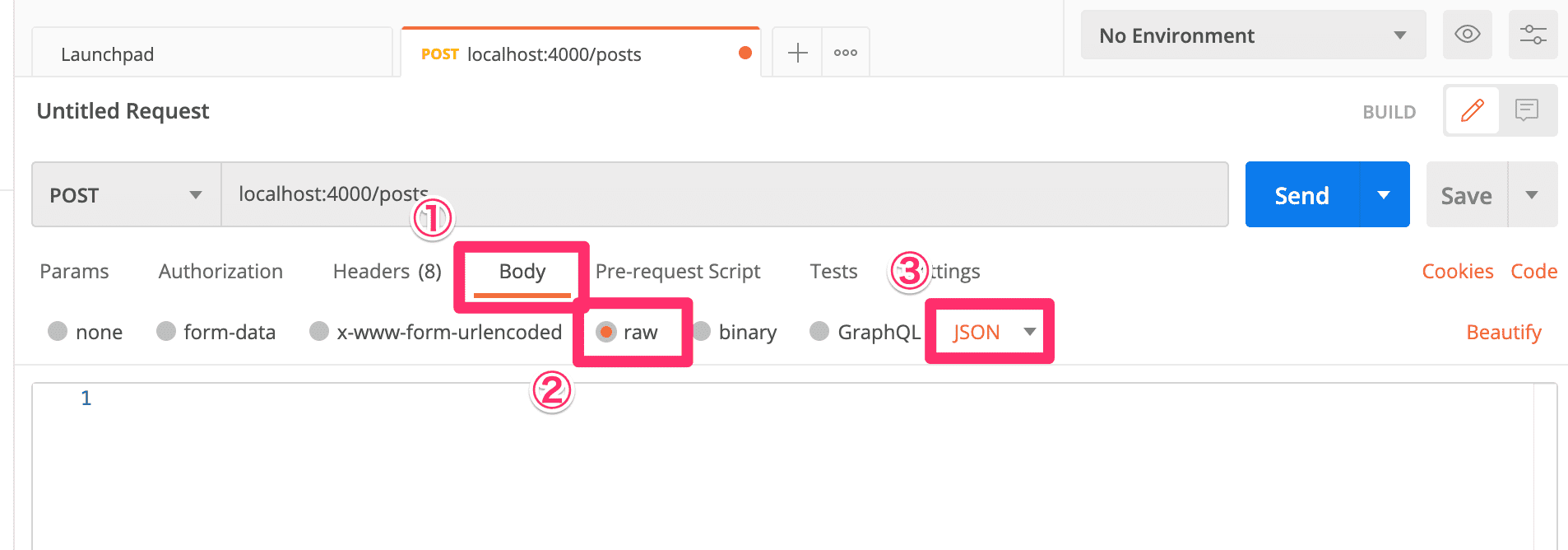Image resolution: width=1568 pixels, height=550 pixels.
Task: Click the request URL input field
Action: point(725,194)
